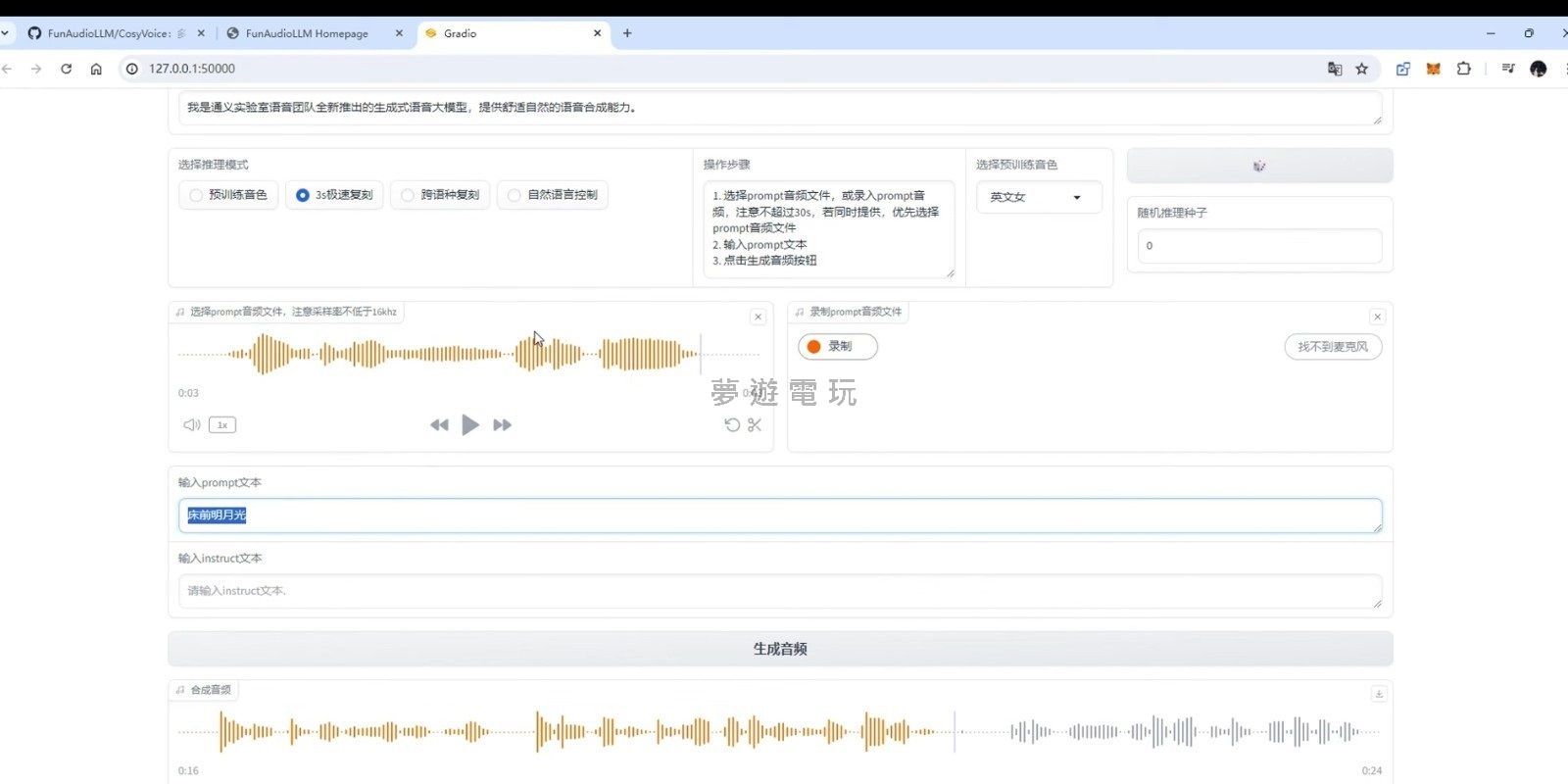This screenshot has width=1568, height=784.
Task: Click the scissors trim audio icon
Action: (x=755, y=424)
